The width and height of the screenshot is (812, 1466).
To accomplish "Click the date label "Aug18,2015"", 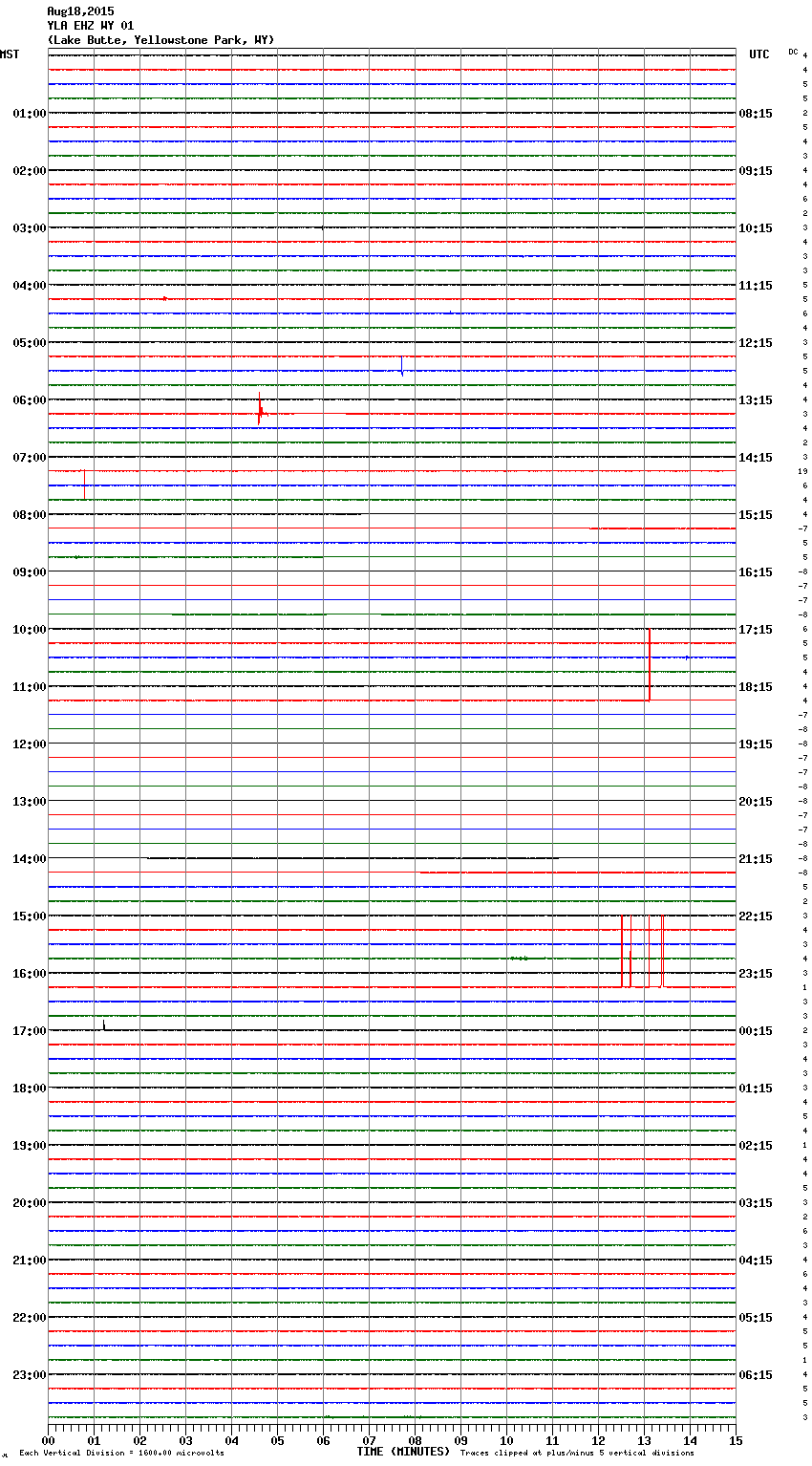I will coord(80,11).
